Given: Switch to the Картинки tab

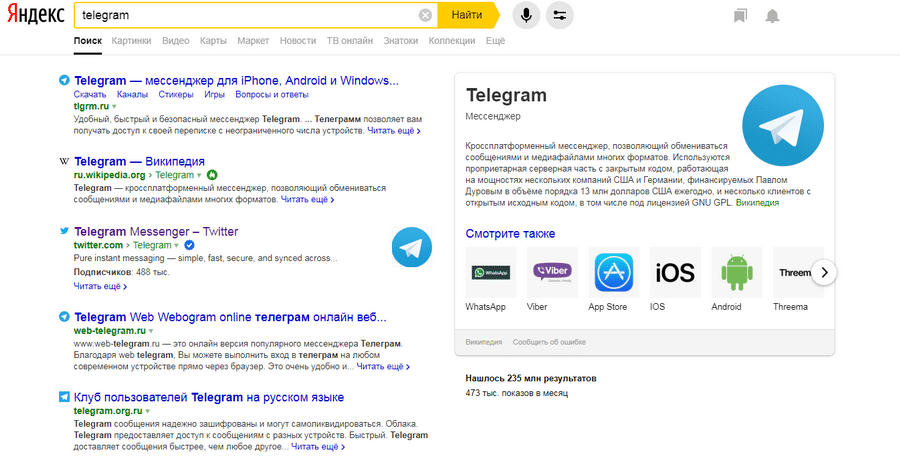Looking at the screenshot, I should pos(131,41).
